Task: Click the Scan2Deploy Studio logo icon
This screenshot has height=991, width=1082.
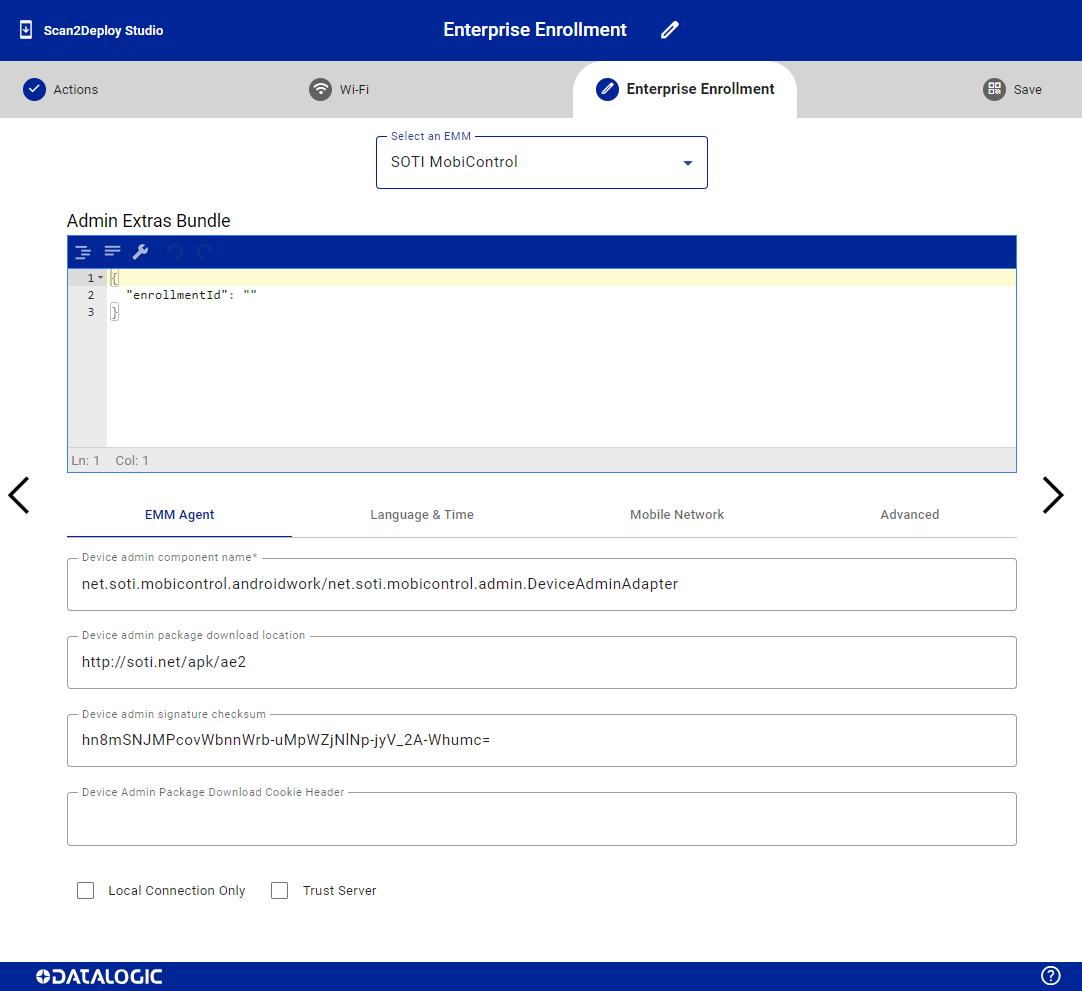Action: (x=26, y=30)
